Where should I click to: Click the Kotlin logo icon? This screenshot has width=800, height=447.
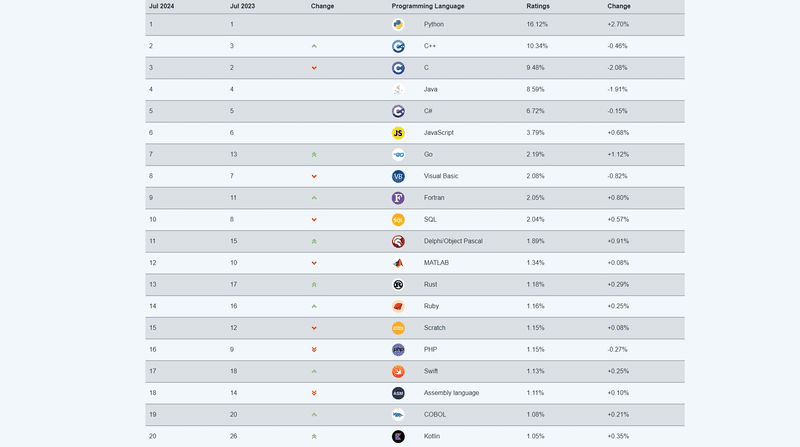(398, 437)
